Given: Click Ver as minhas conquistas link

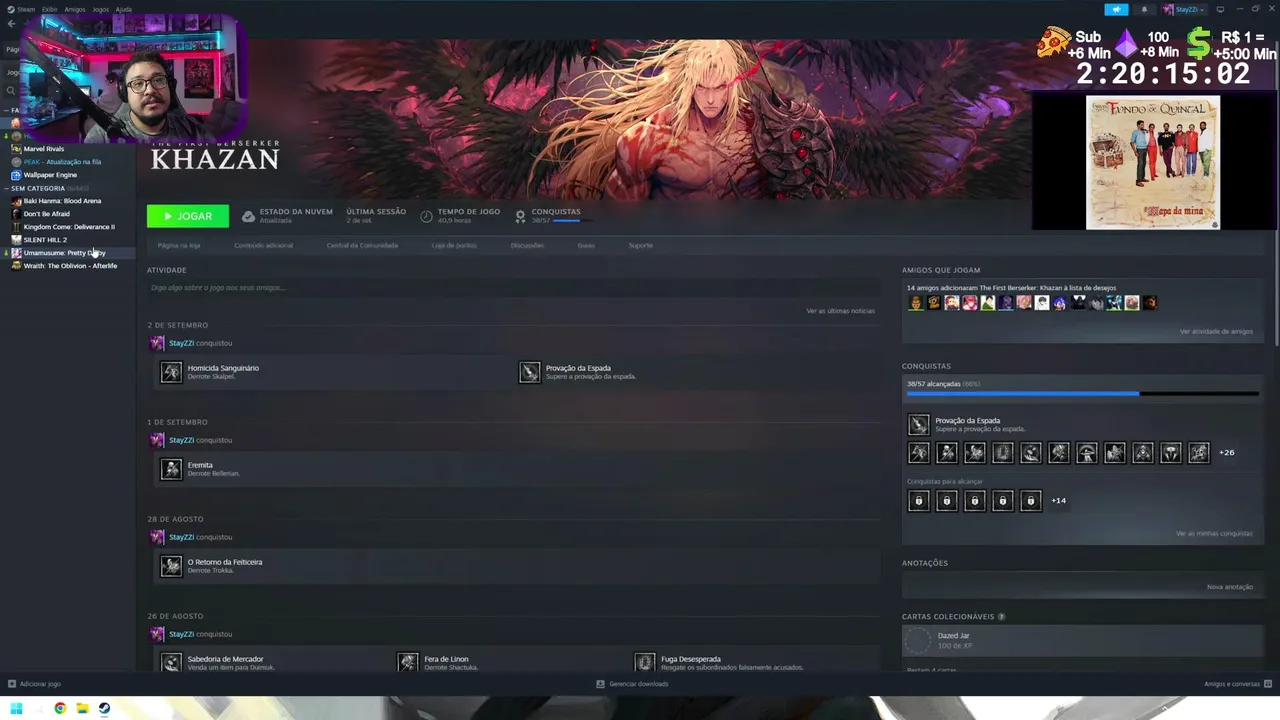Looking at the screenshot, I should (x=1214, y=533).
